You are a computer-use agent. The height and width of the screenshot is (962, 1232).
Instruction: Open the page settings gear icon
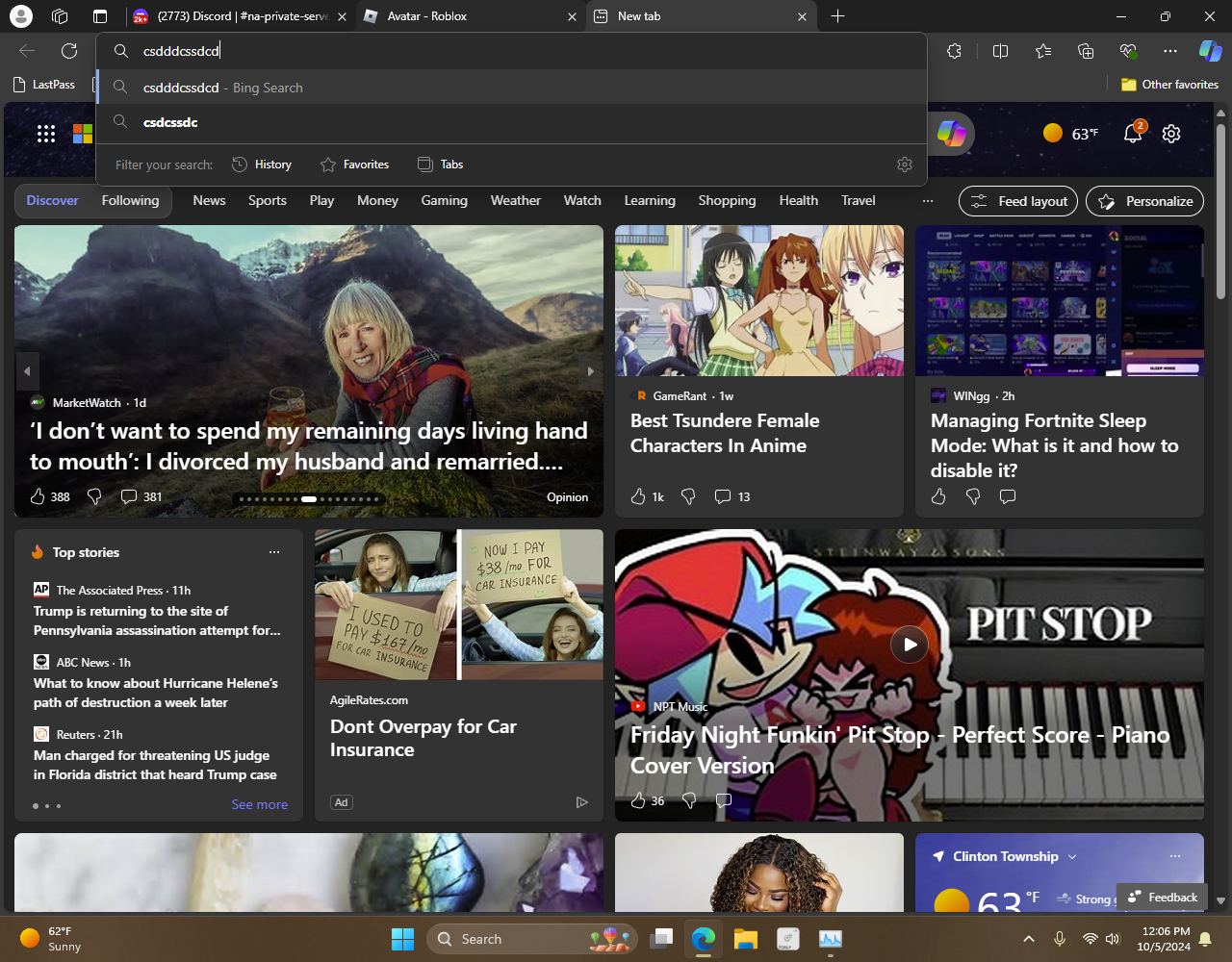tap(1171, 134)
